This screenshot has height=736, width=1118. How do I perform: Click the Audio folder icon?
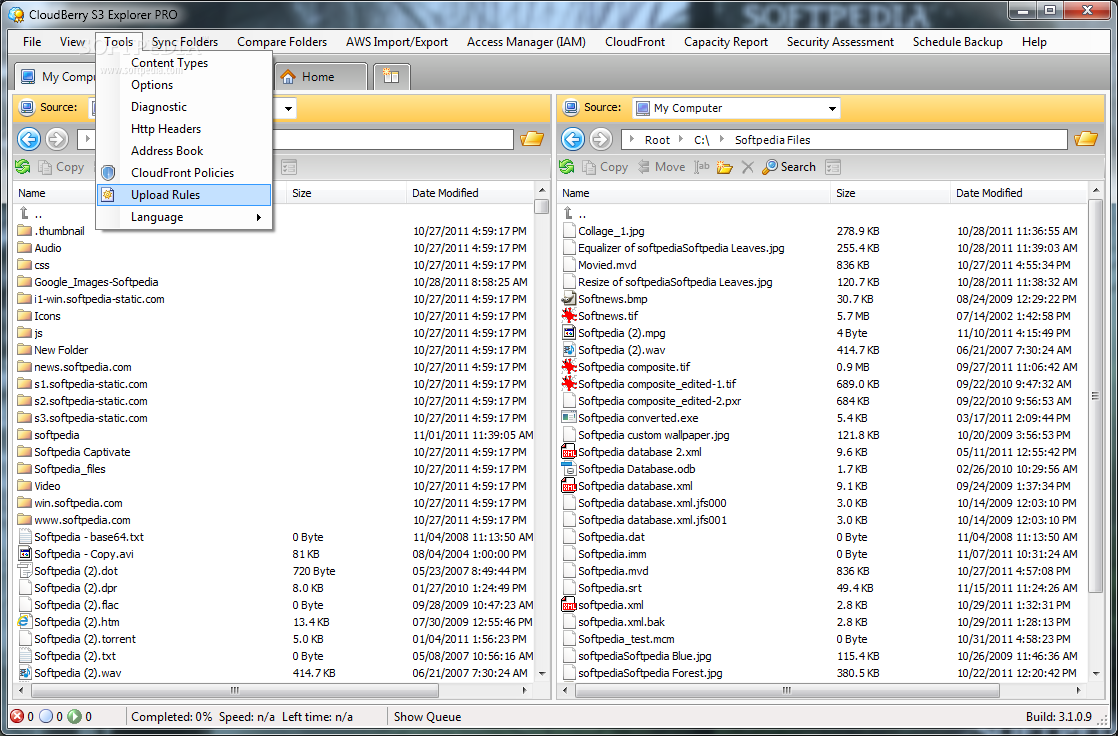click(25, 247)
